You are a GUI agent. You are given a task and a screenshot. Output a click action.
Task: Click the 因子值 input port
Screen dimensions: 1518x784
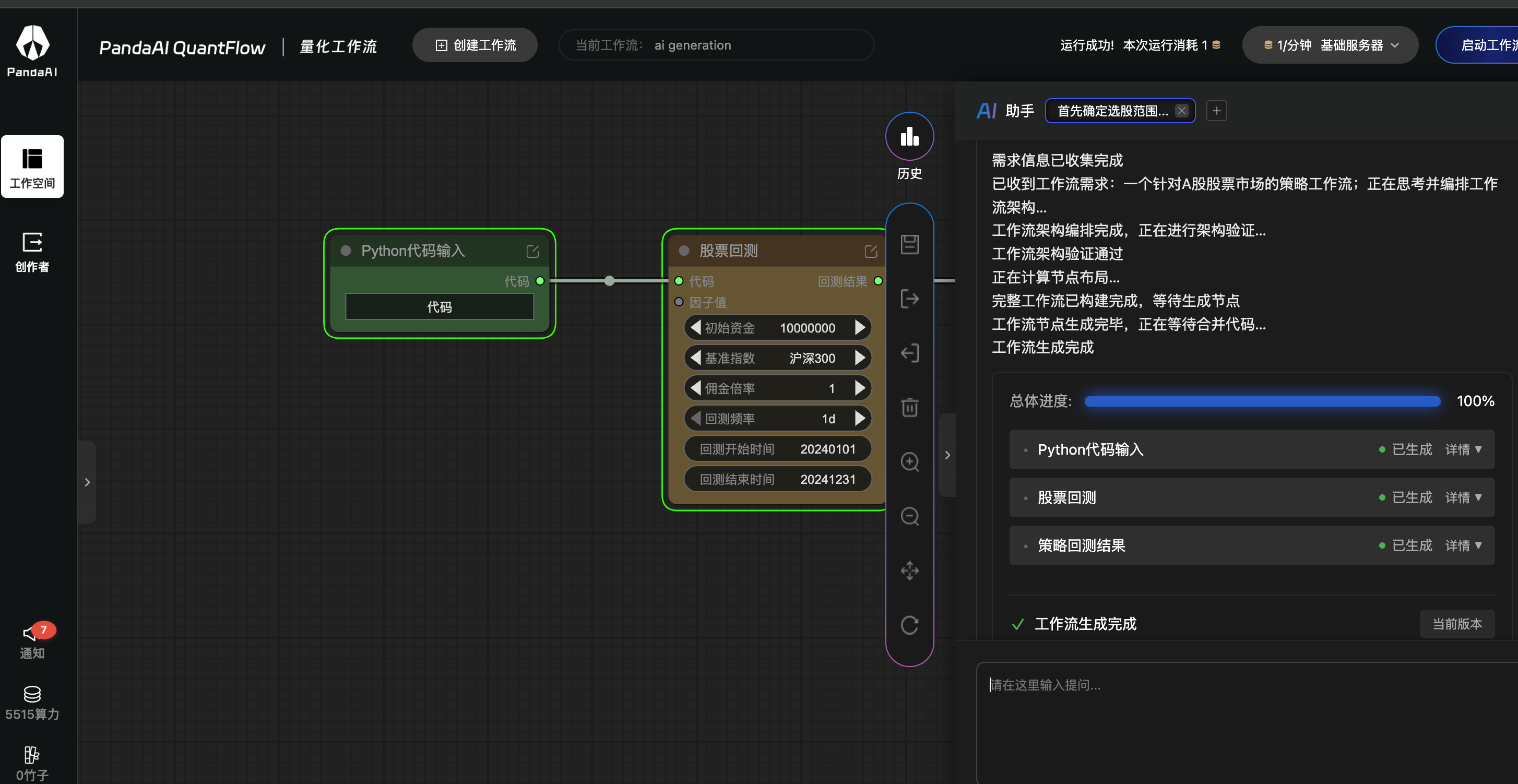pyautogui.click(x=679, y=302)
